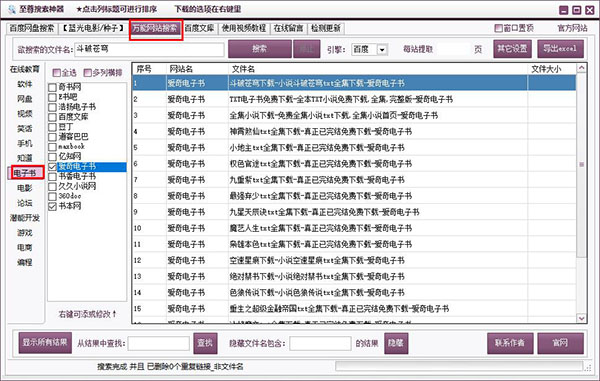Click the 隐藏 button

tap(396, 343)
